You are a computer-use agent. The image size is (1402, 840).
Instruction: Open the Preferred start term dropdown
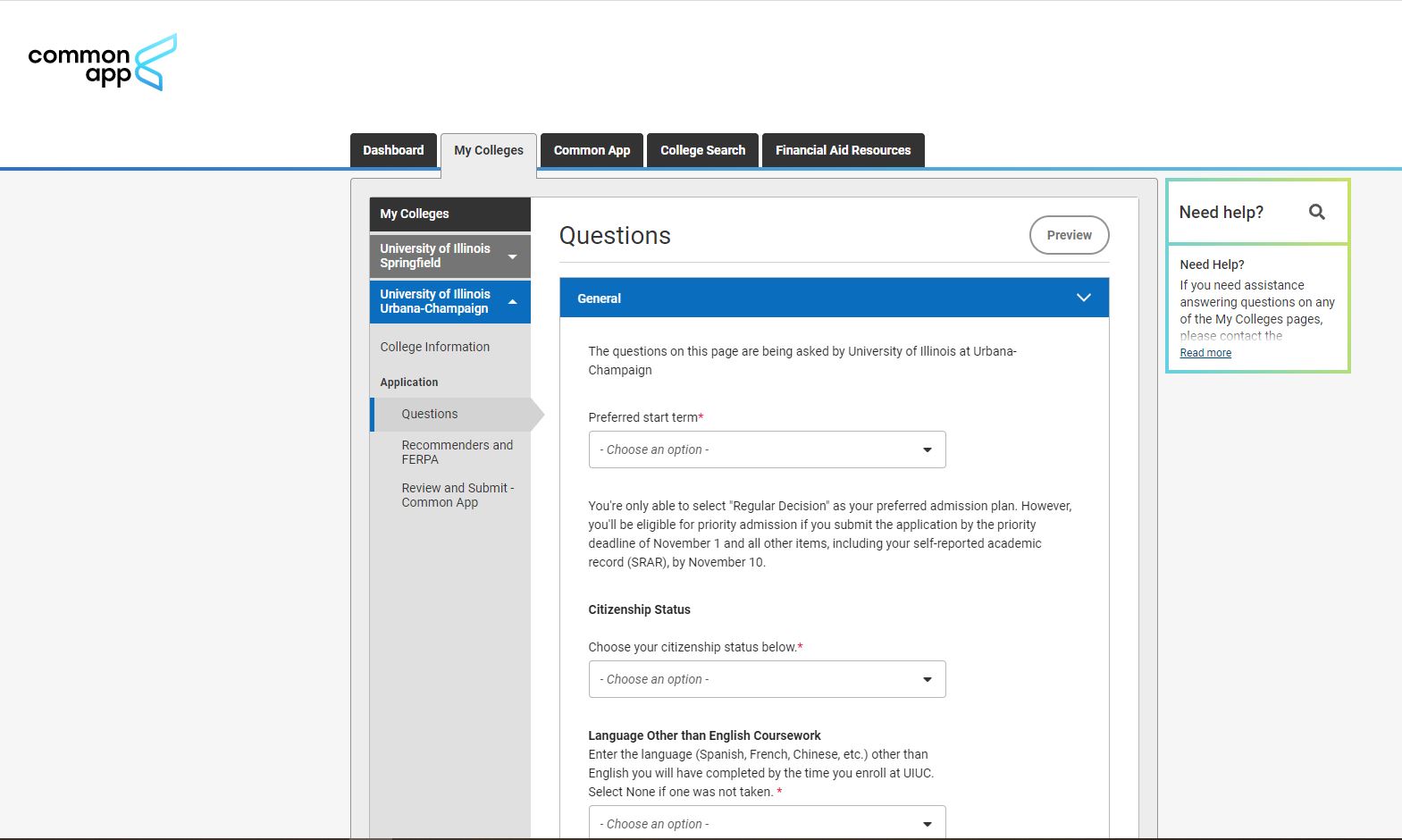pos(767,449)
